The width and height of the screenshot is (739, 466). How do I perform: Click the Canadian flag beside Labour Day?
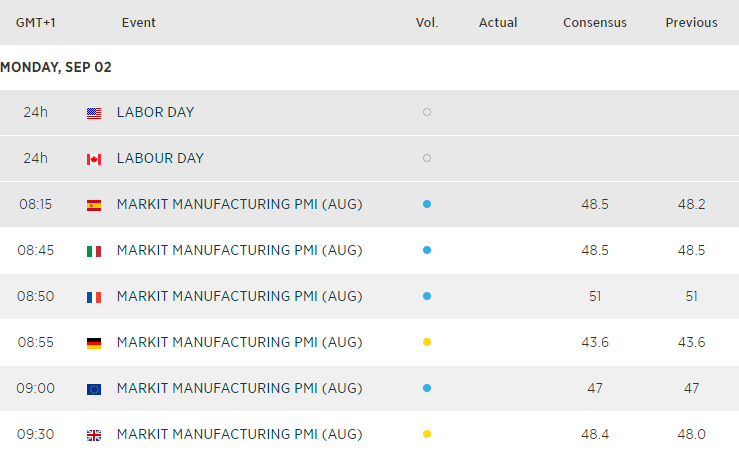point(94,159)
